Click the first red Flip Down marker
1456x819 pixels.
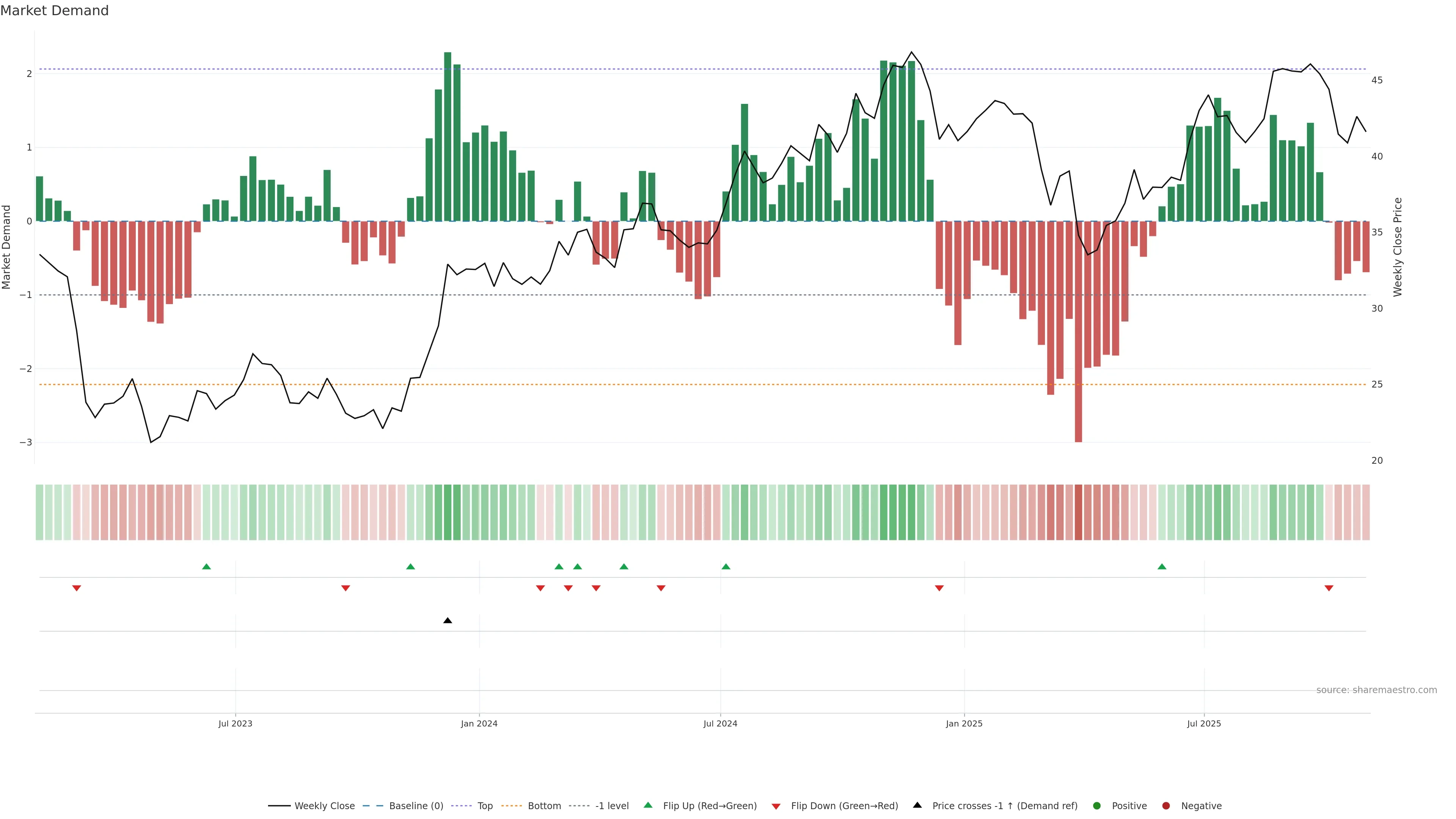[x=77, y=588]
